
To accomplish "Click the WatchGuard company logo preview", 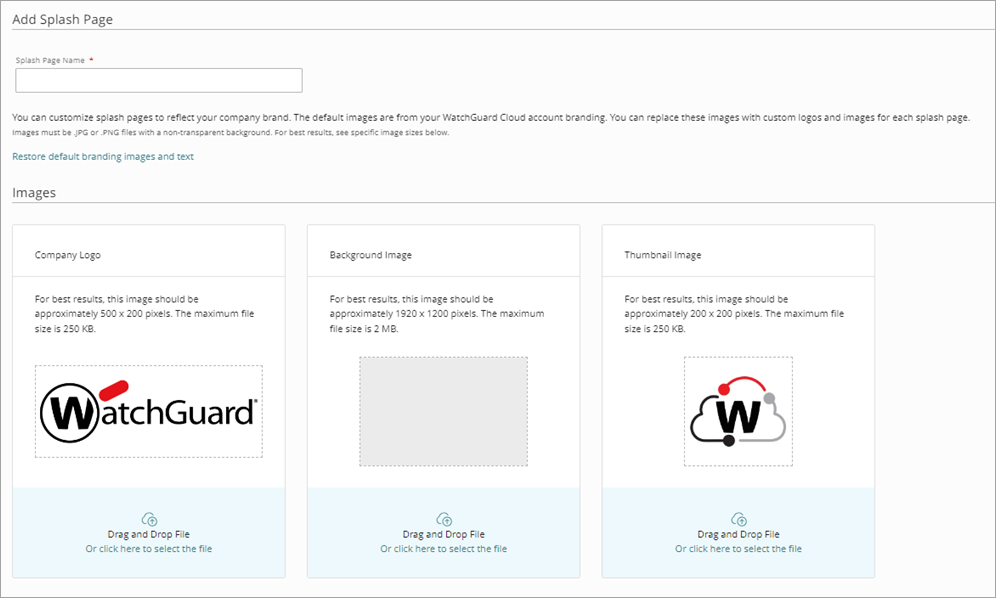I will pos(149,411).
